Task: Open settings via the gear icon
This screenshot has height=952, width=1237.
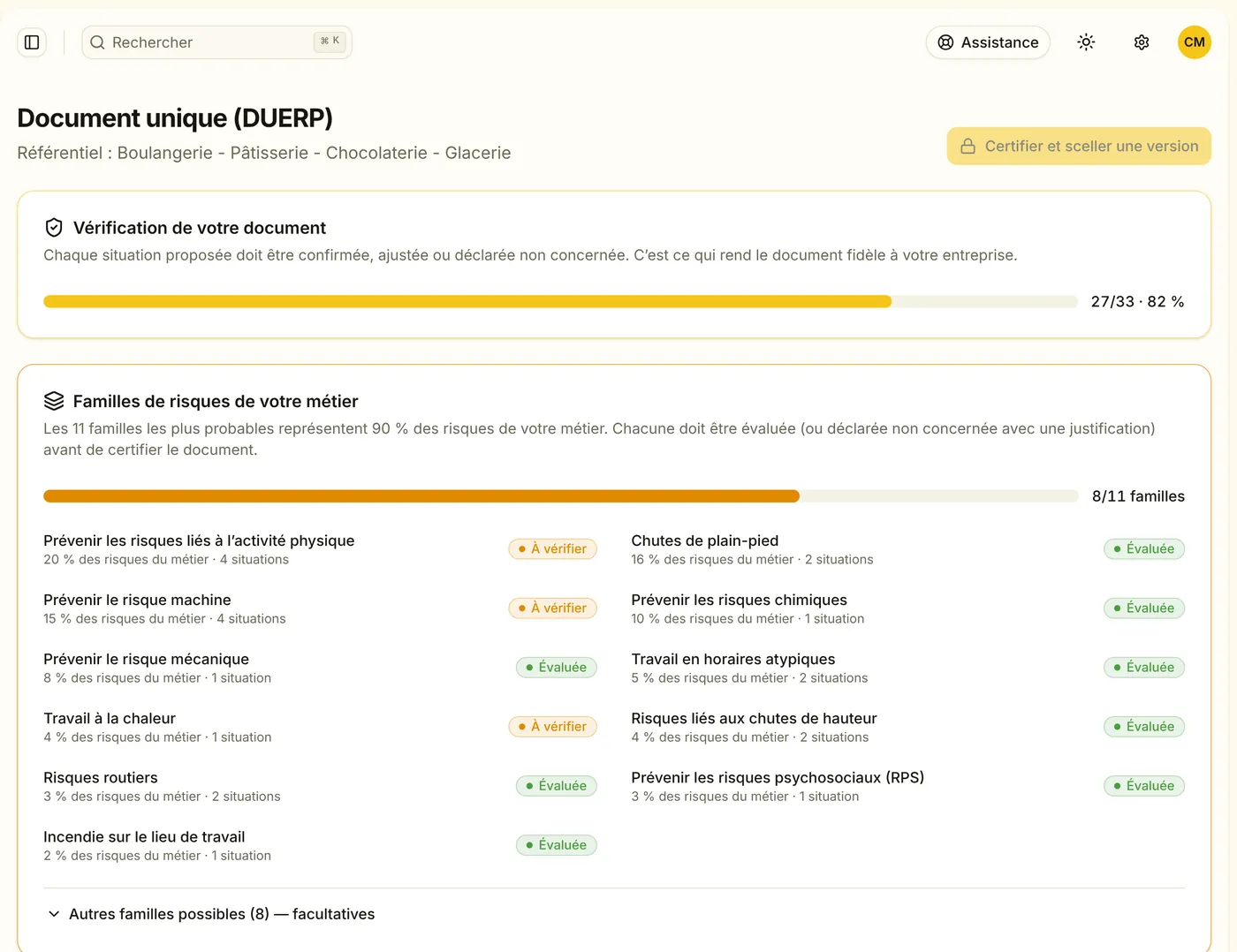Action: pos(1142,42)
